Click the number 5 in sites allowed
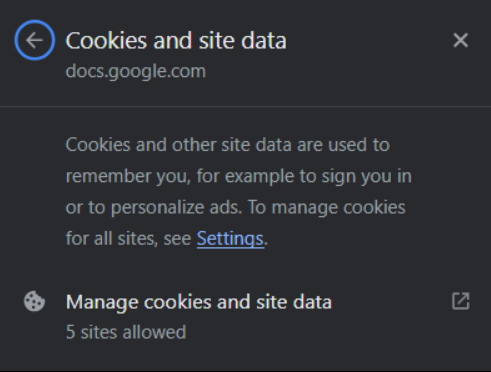Screen dimensions: 491x372 [x=70, y=332]
